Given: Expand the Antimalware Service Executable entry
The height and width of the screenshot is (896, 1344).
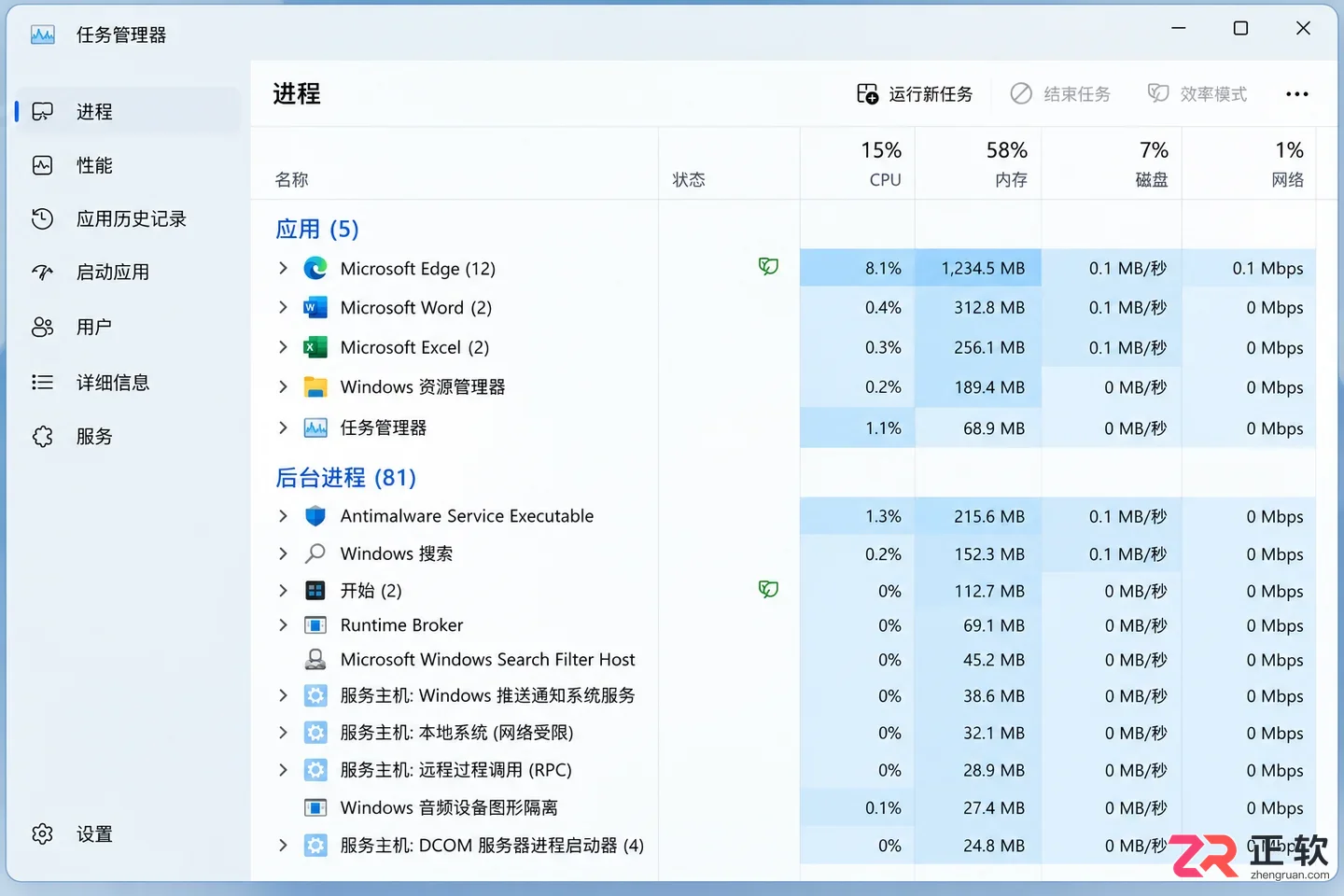Looking at the screenshot, I should [x=283, y=516].
